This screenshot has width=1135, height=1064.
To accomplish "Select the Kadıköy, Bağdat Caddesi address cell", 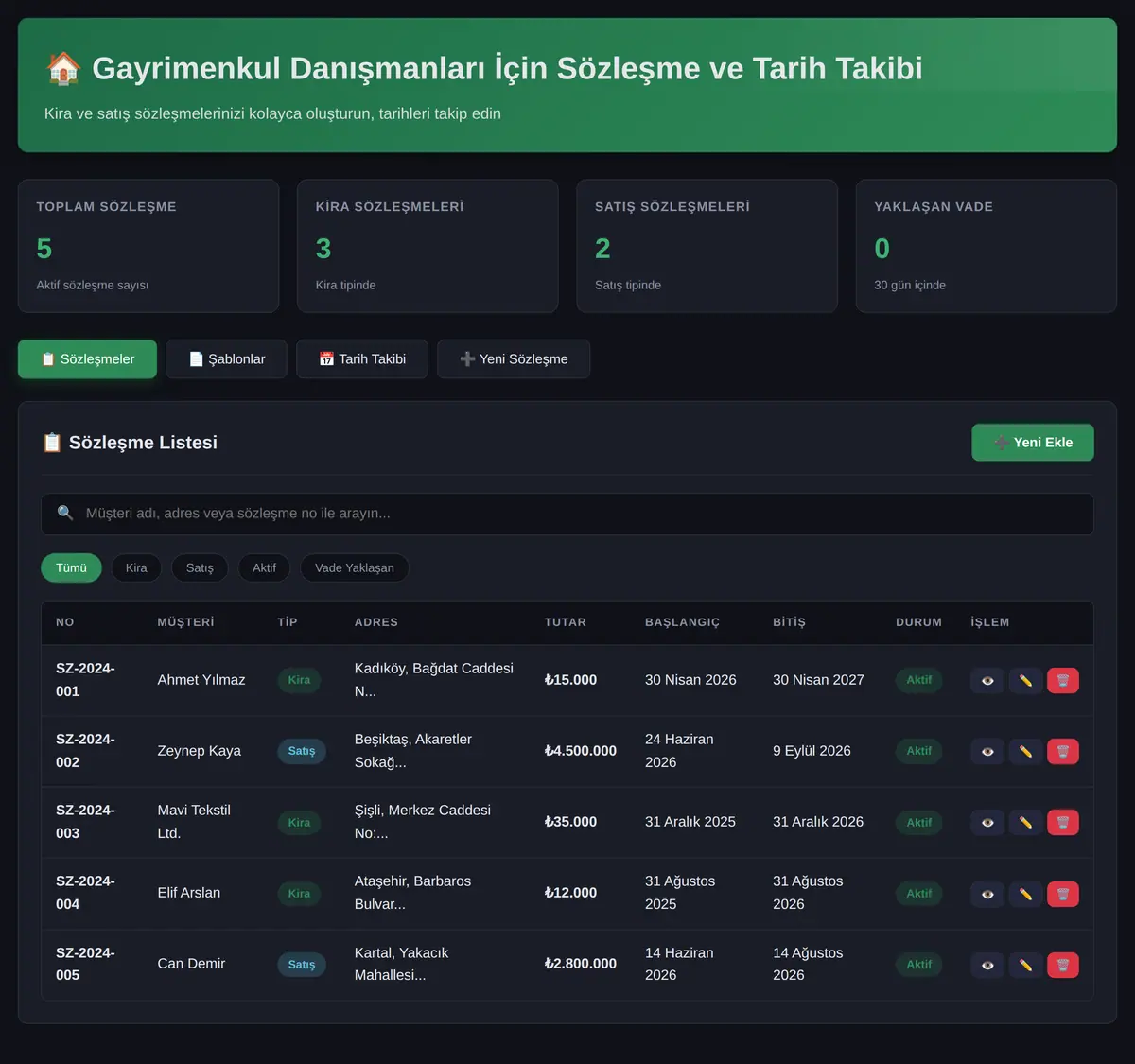I will [434, 680].
